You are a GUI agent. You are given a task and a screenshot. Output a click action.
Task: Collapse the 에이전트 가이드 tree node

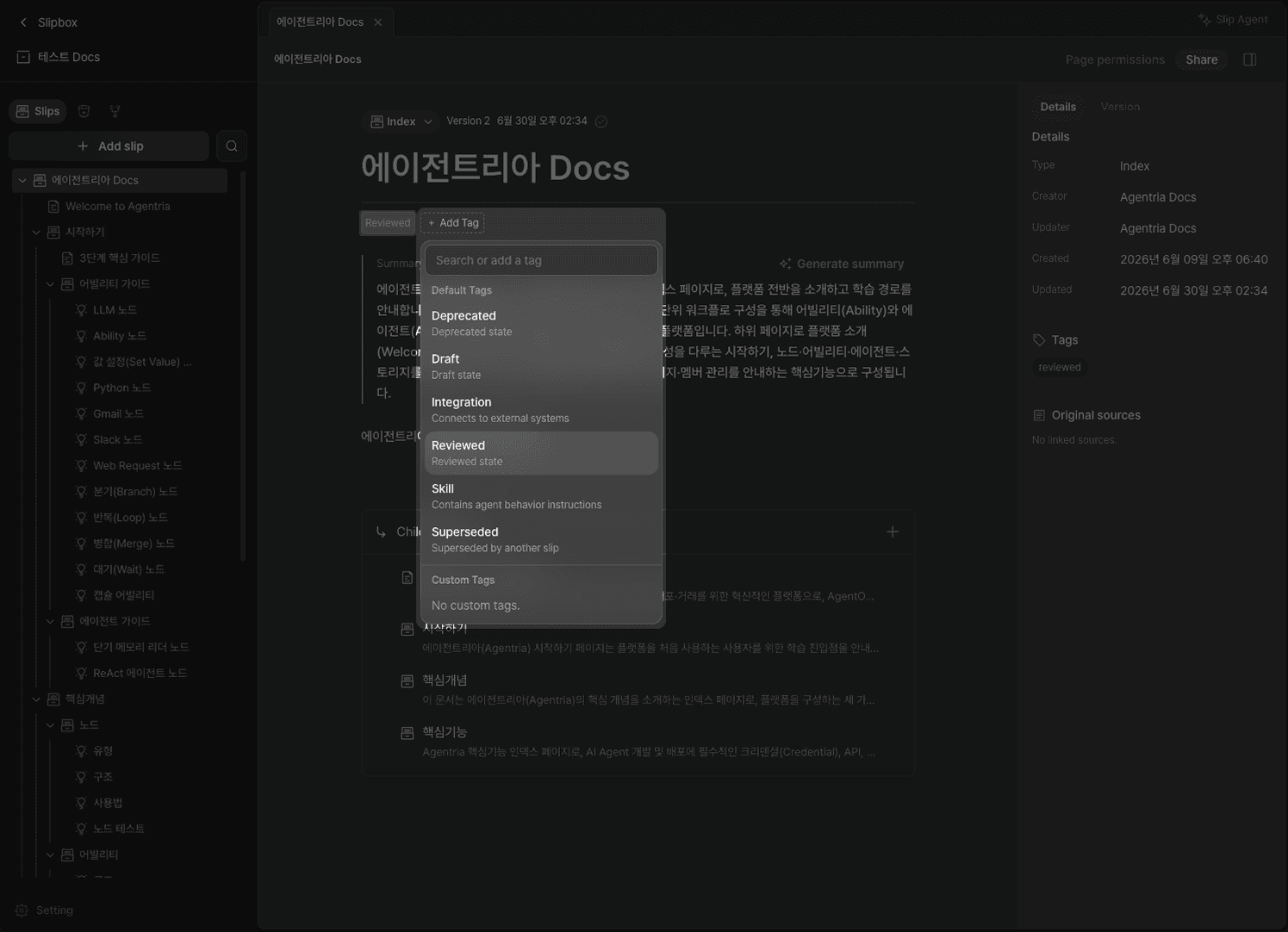[50, 621]
